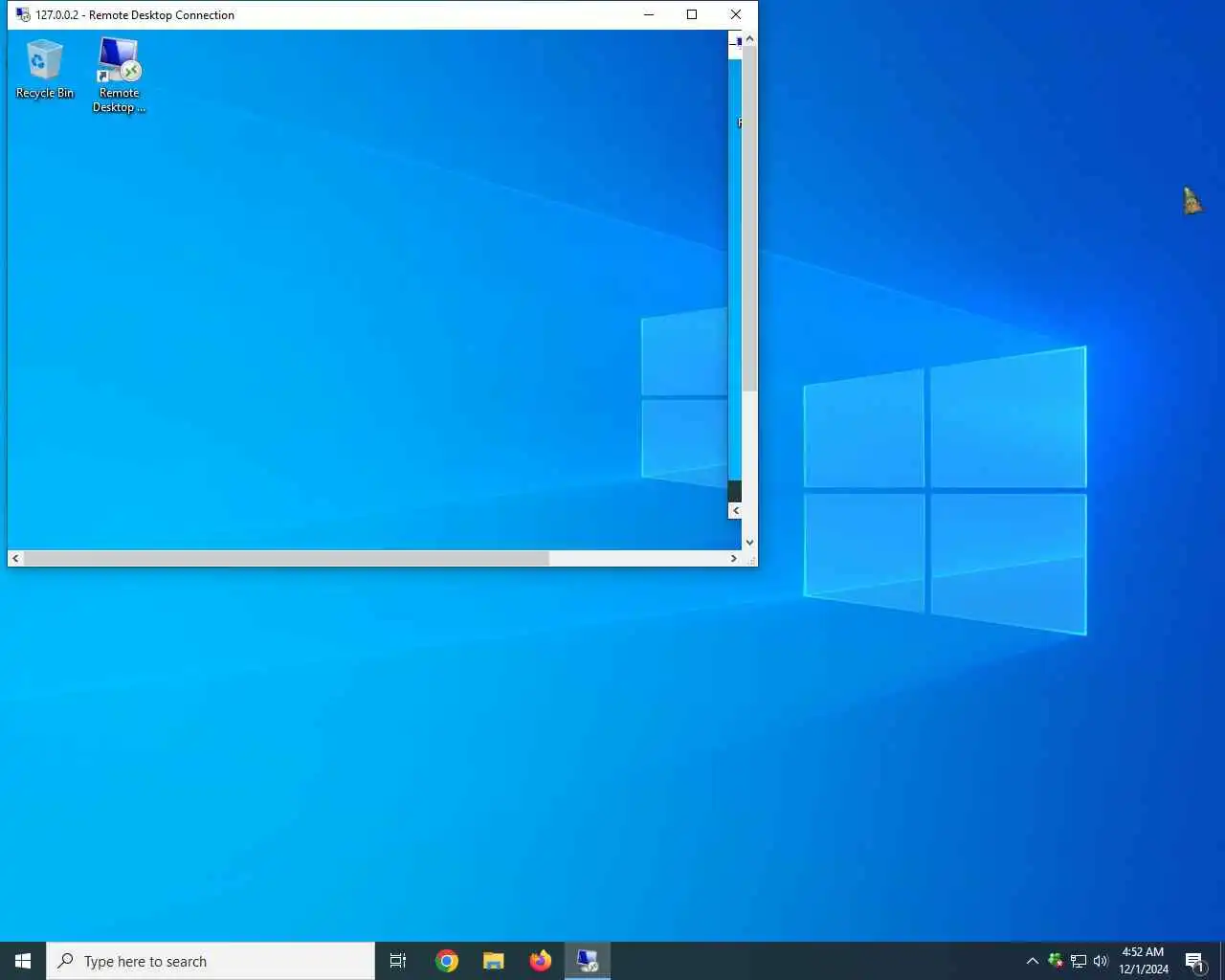Show hidden system tray icons

coord(1032,961)
